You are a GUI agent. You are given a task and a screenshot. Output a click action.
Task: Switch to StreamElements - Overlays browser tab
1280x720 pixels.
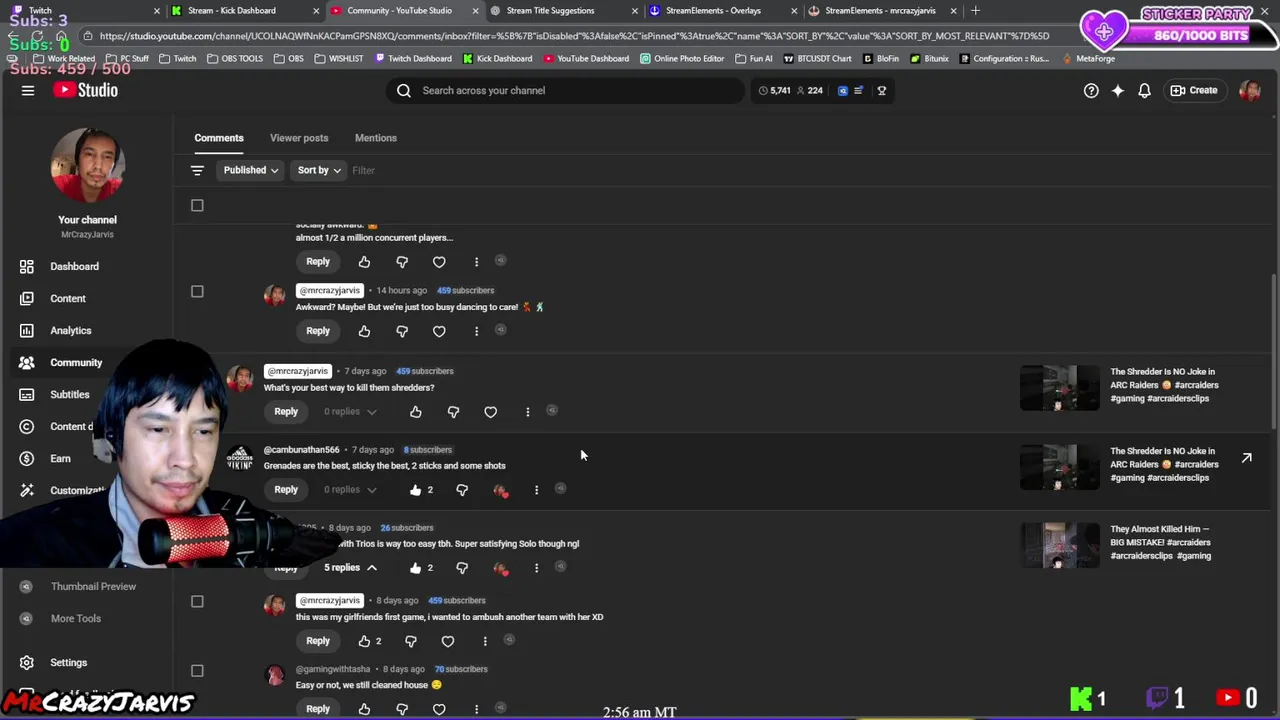pyautogui.click(x=713, y=10)
